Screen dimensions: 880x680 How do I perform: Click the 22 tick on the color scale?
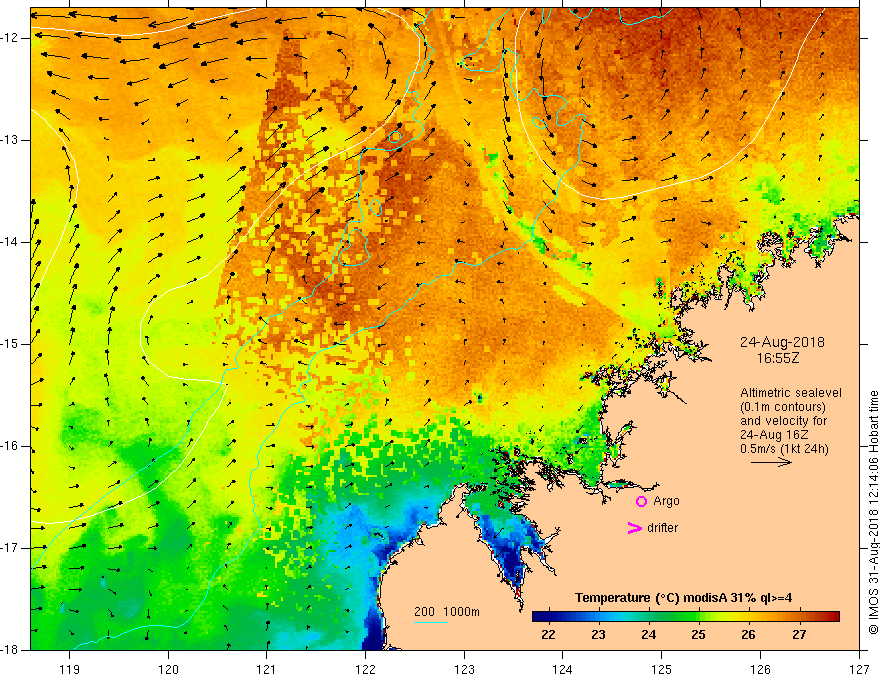coord(548,635)
